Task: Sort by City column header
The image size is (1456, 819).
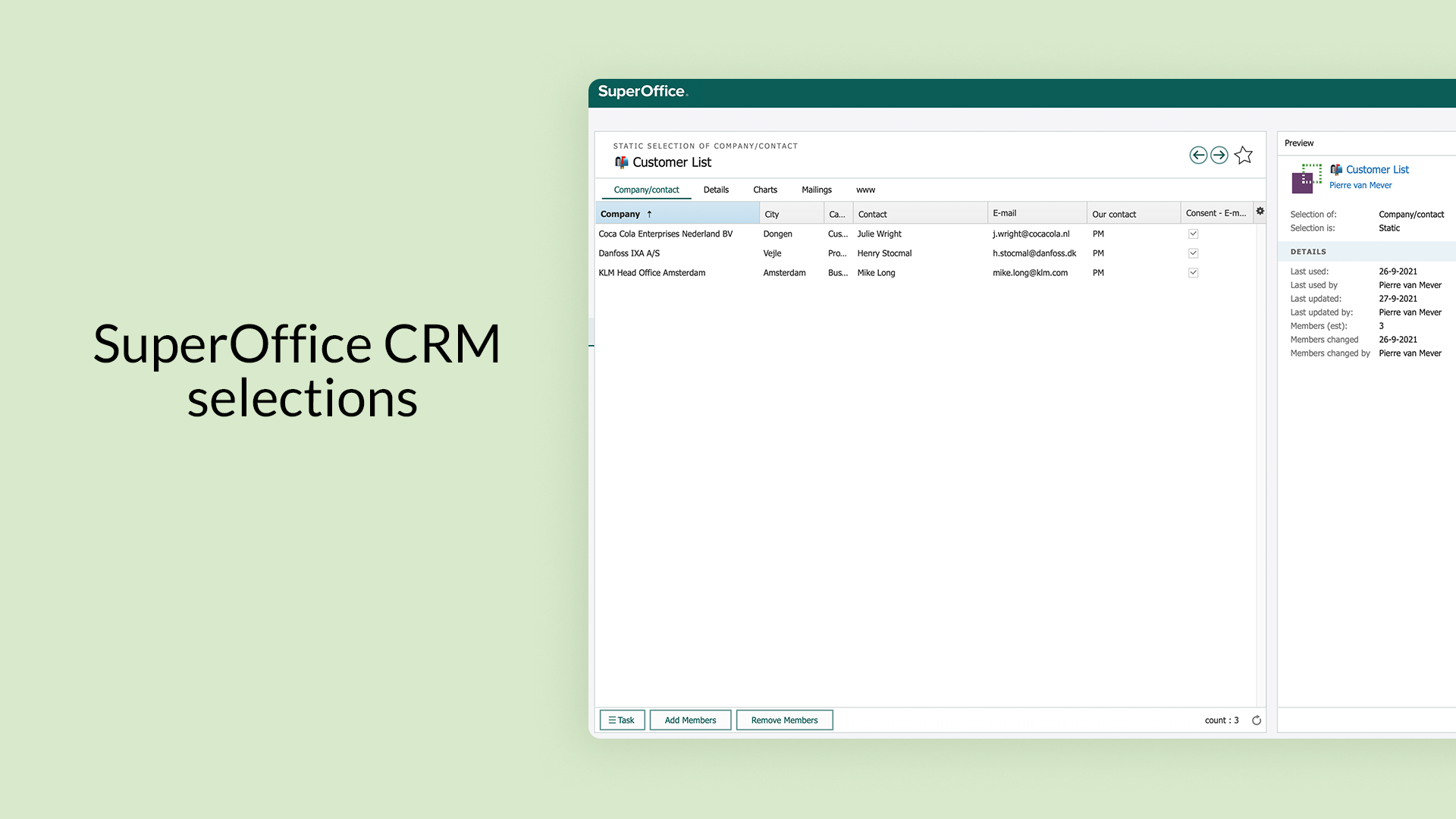Action: 792,214
